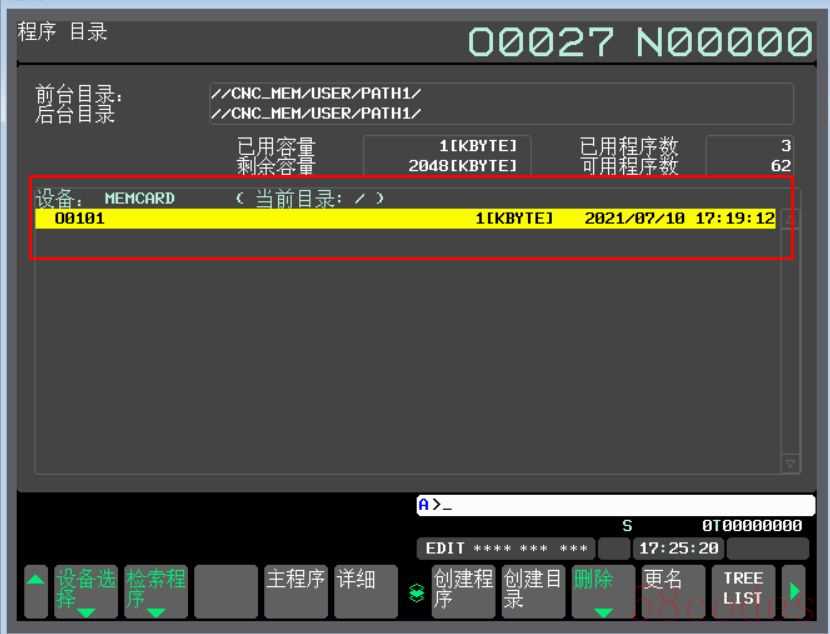
Task: Create a directory with 创建目录 key
Action: pyautogui.click(x=533, y=591)
